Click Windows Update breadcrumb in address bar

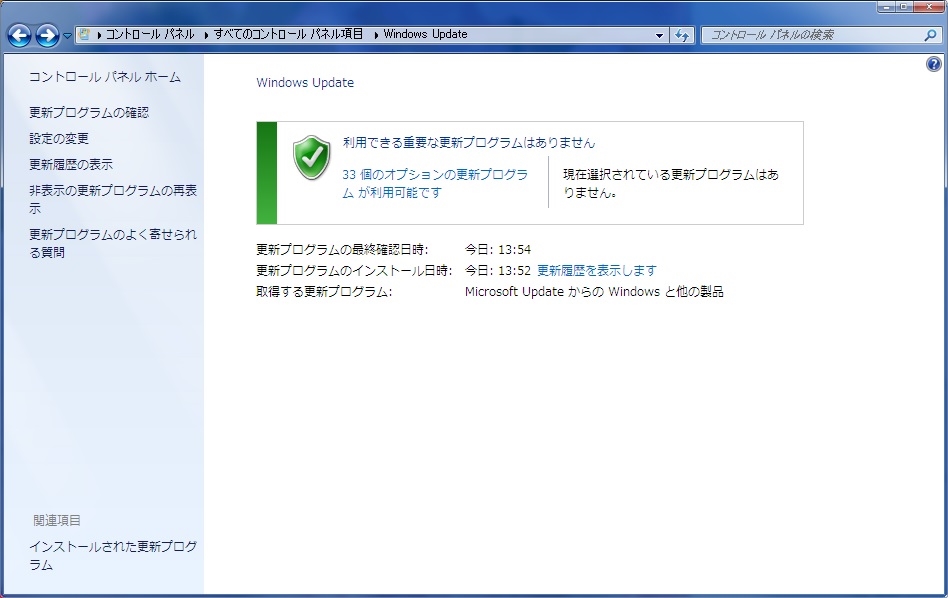425,34
